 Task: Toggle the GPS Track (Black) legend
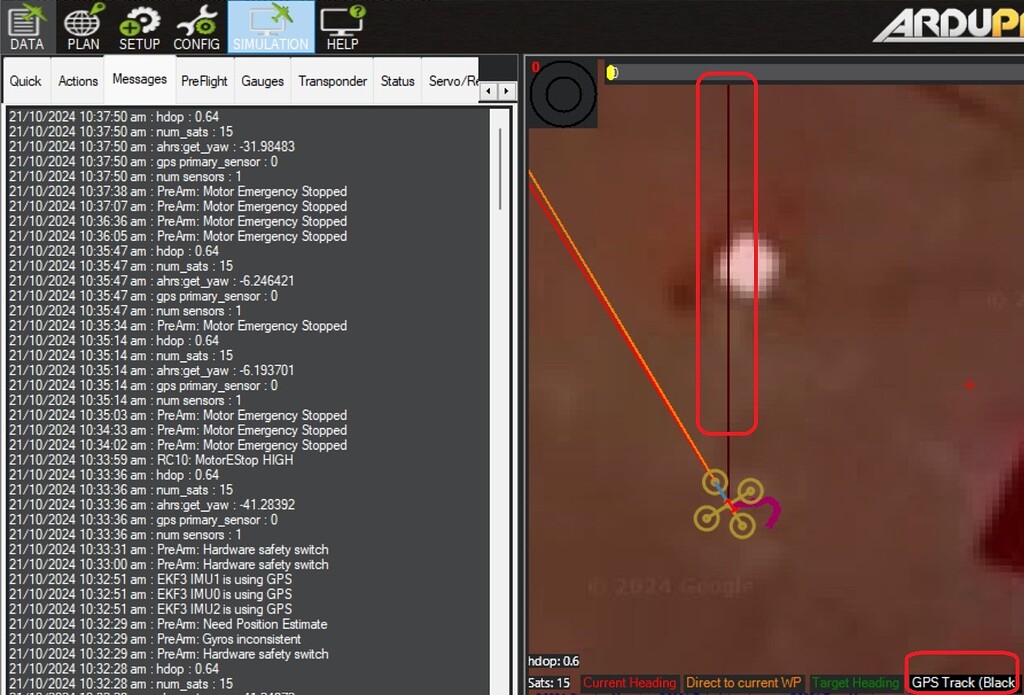click(x=962, y=682)
